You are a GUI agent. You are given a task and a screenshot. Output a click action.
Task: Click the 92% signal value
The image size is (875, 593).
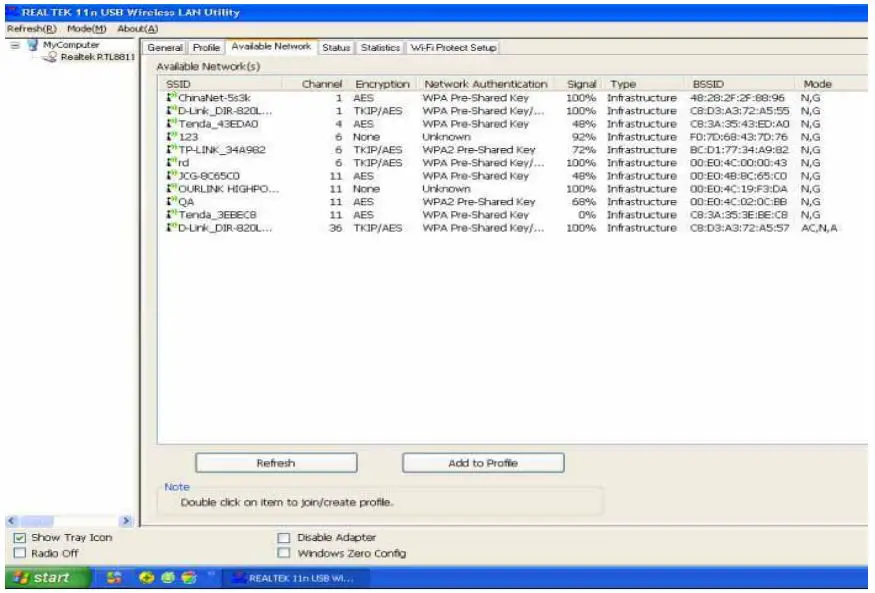[x=584, y=137]
